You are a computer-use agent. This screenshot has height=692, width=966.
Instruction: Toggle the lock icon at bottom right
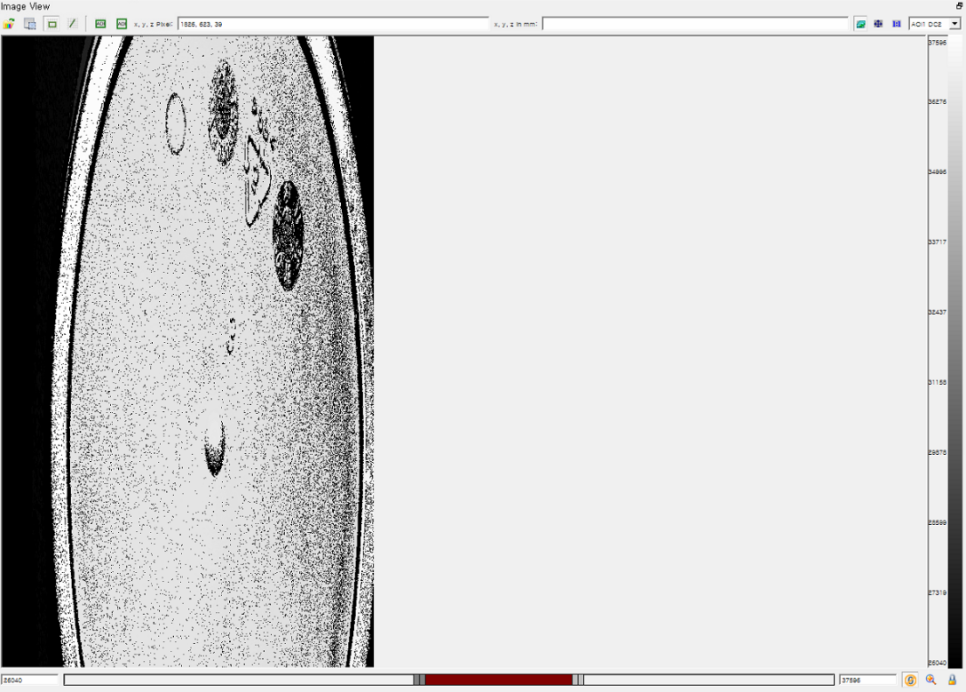pyautogui.click(x=952, y=680)
